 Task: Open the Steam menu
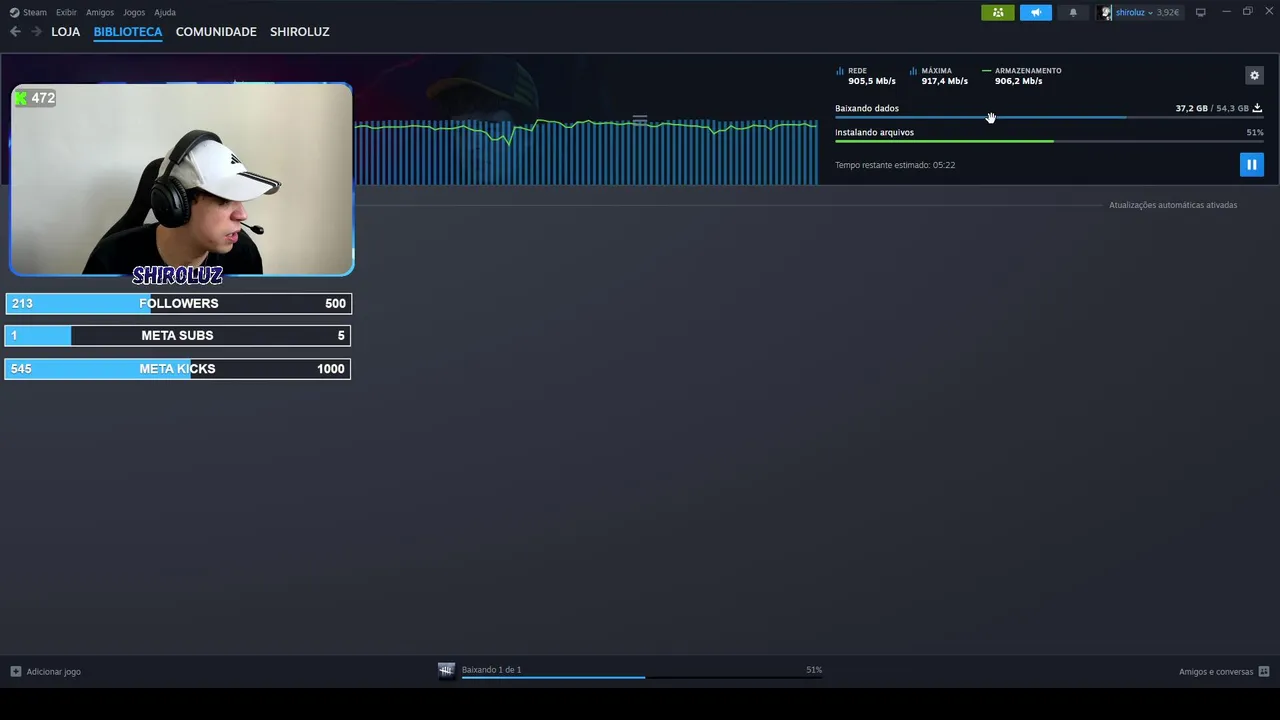35,12
